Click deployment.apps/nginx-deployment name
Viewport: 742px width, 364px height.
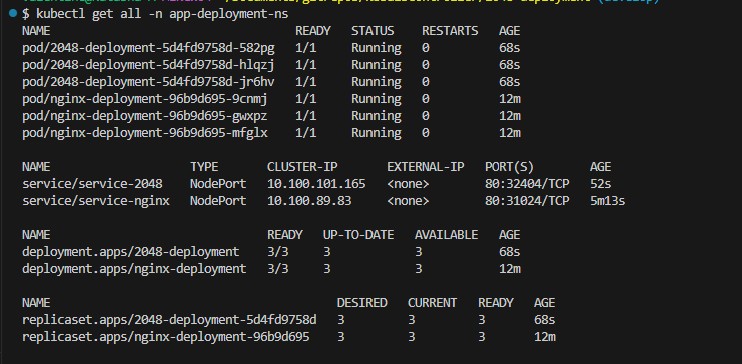point(134,269)
